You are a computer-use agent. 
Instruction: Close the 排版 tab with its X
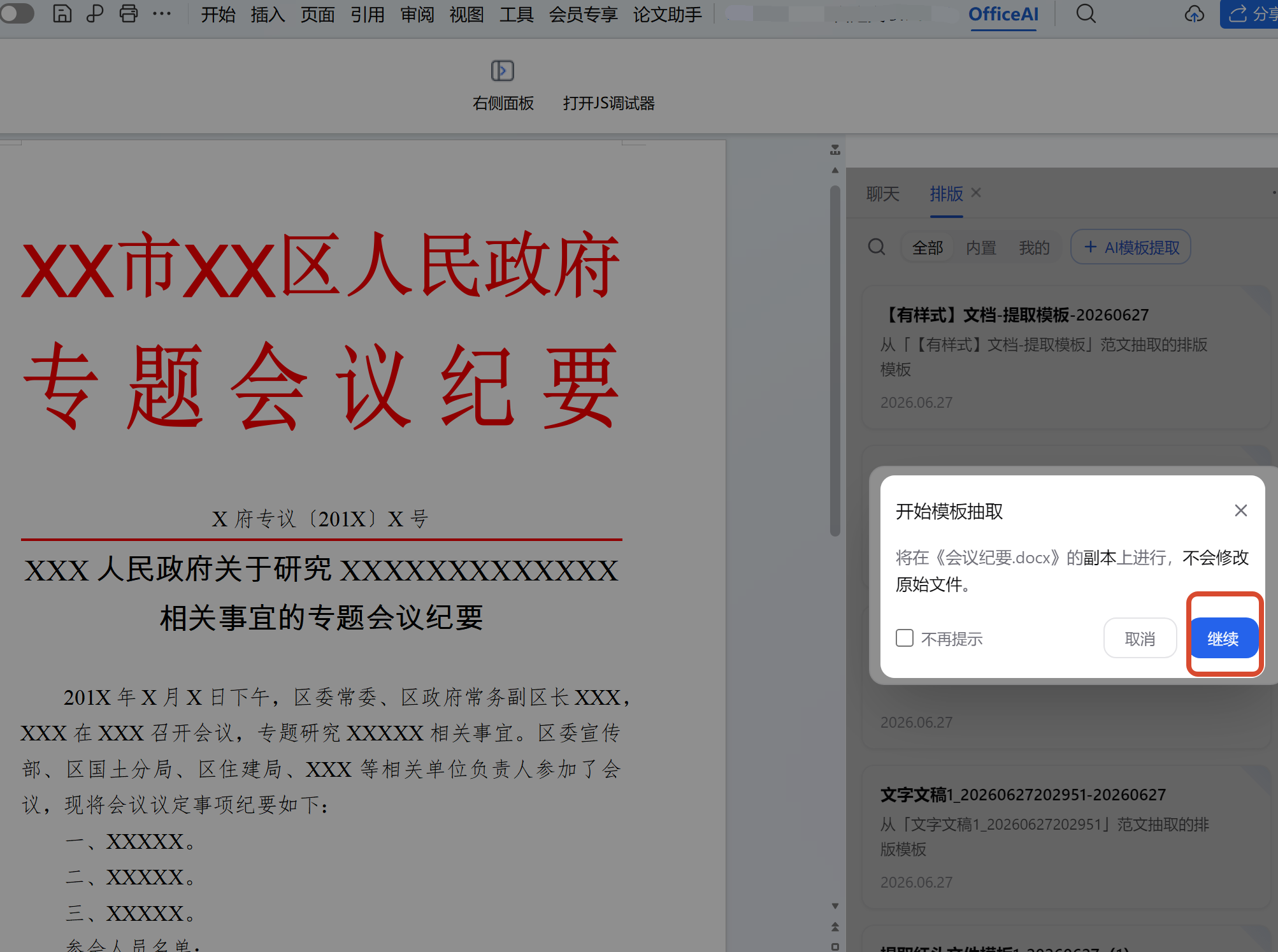tap(976, 192)
